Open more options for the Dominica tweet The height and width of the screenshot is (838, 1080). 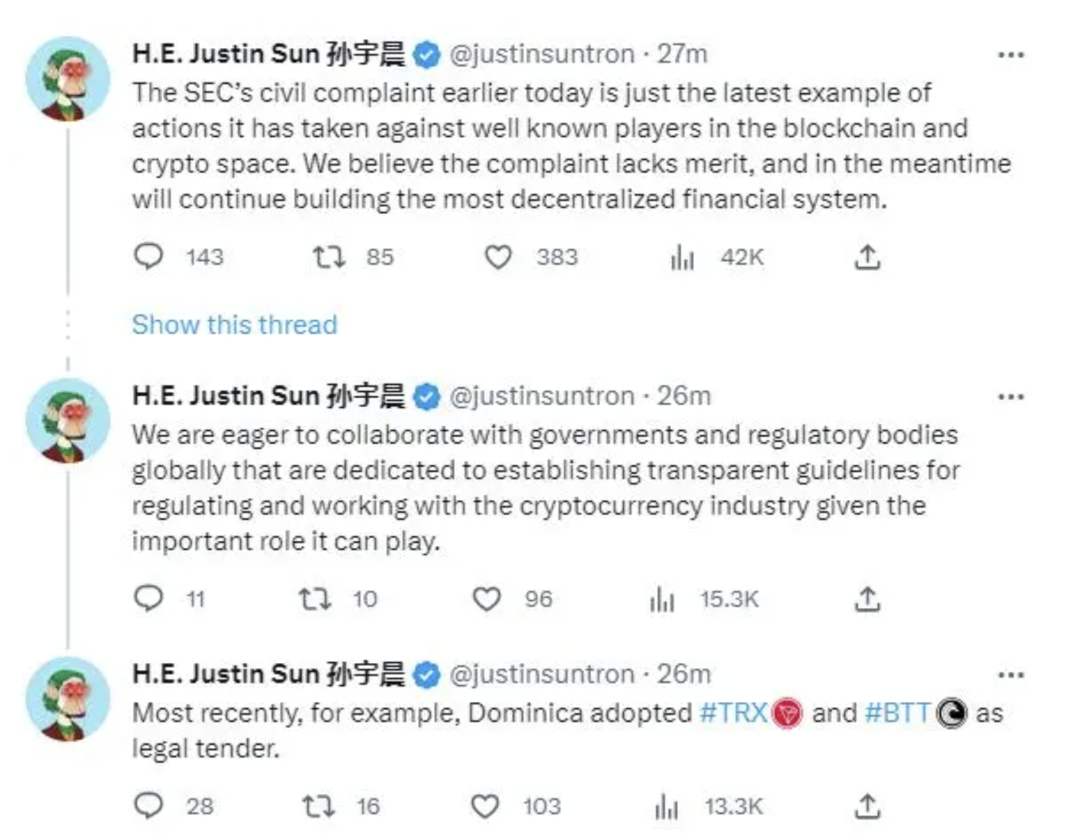coord(1011,675)
